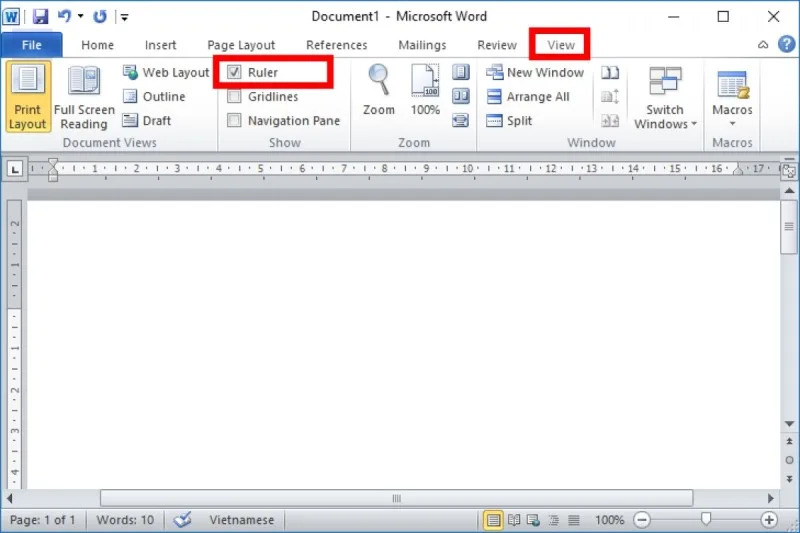Click the Save icon in Quick Access Toolbar
This screenshot has height=533, width=800.
point(40,16)
